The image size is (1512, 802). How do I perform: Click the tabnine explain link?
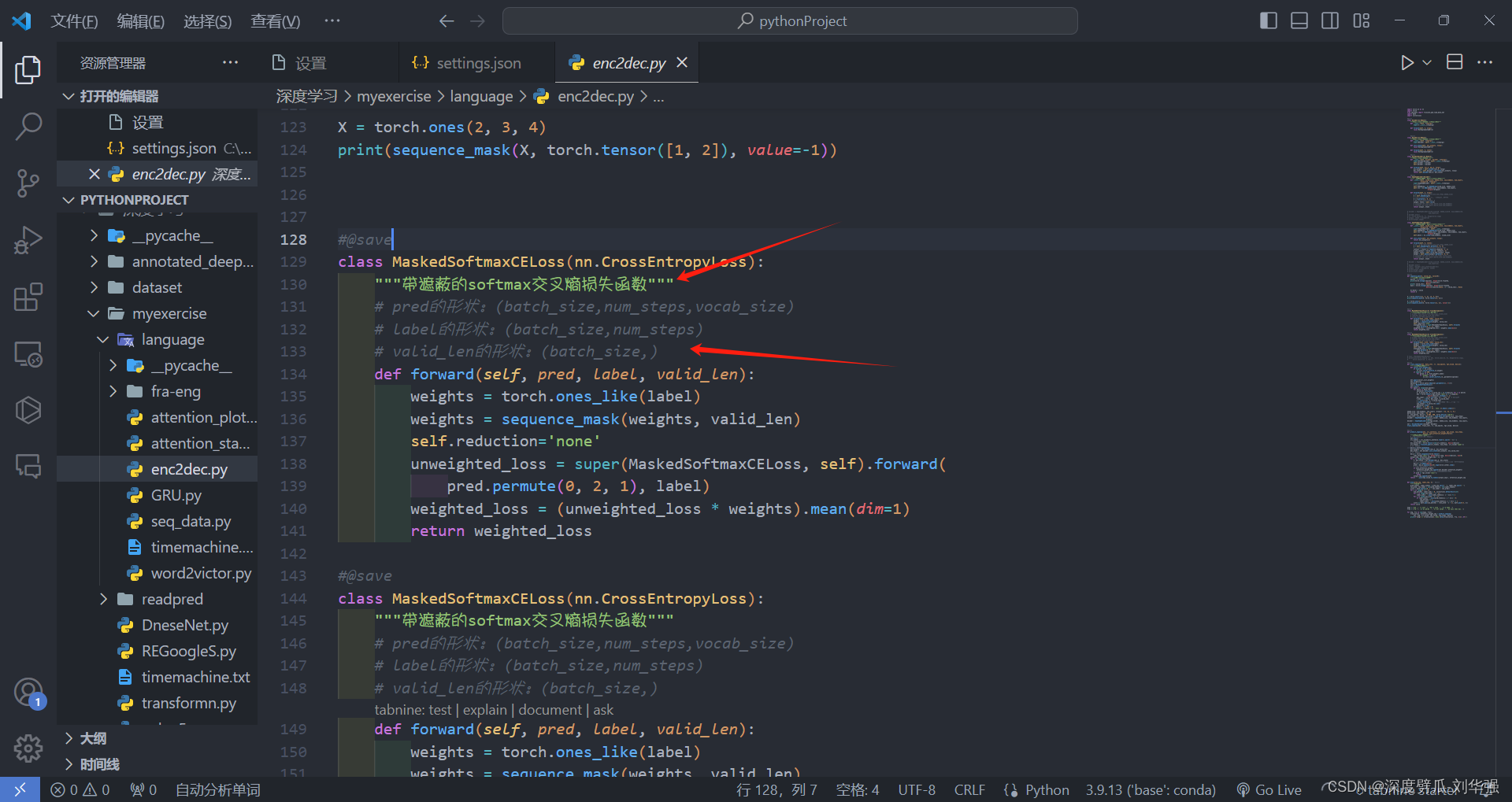(x=484, y=709)
